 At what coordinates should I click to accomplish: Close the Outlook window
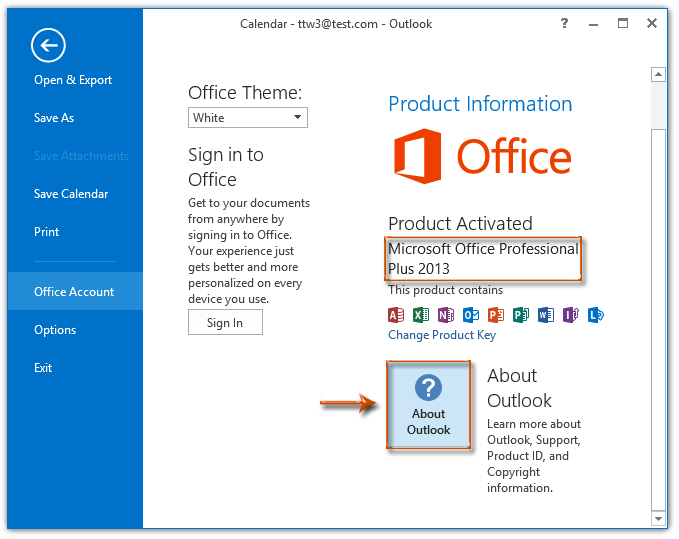click(652, 23)
